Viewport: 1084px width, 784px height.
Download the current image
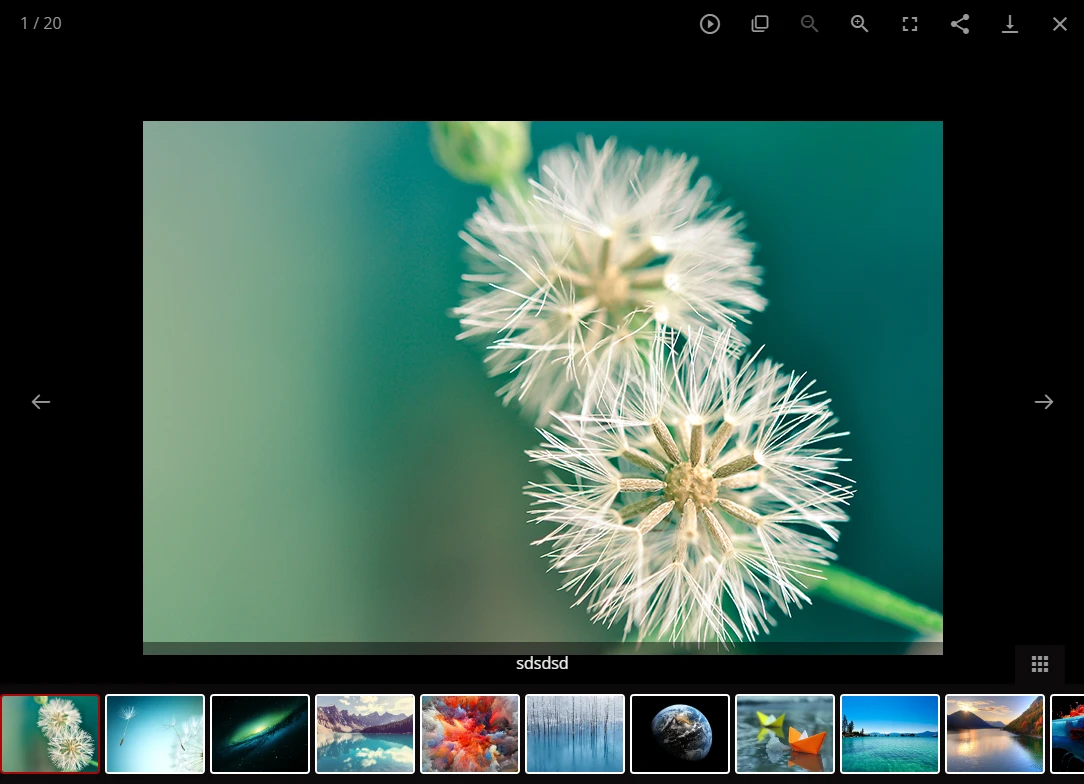pos(1010,24)
